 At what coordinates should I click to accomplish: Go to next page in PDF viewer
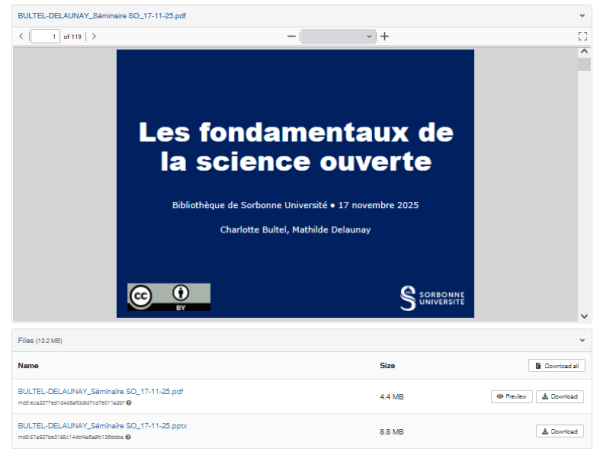pyautogui.click(x=94, y=36)
